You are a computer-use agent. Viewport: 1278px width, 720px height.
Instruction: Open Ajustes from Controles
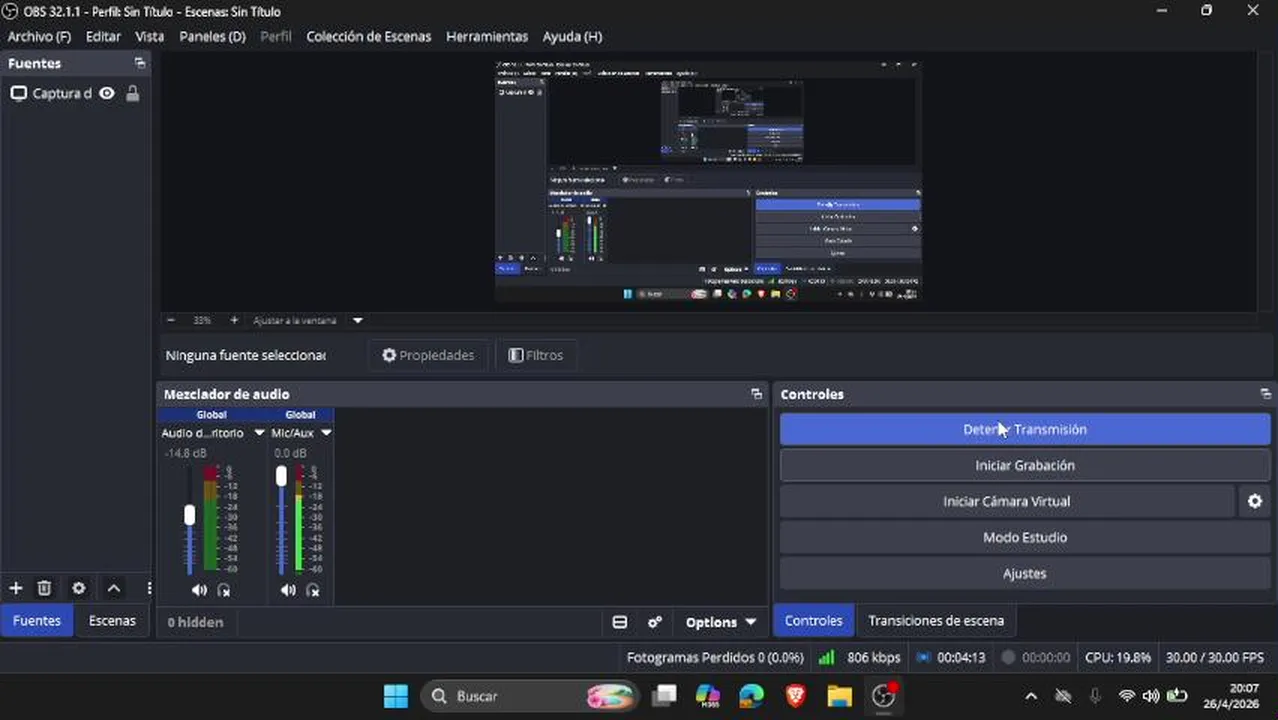click(x=1025, y=573)
